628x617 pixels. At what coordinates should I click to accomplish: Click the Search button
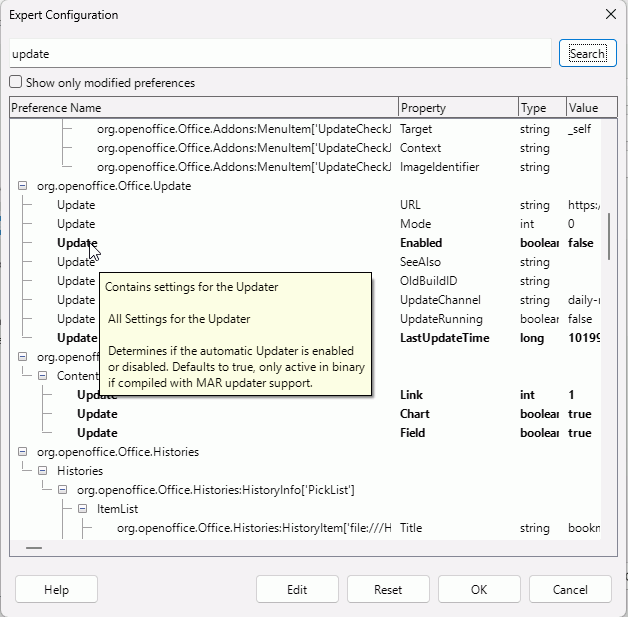[587, 54]
